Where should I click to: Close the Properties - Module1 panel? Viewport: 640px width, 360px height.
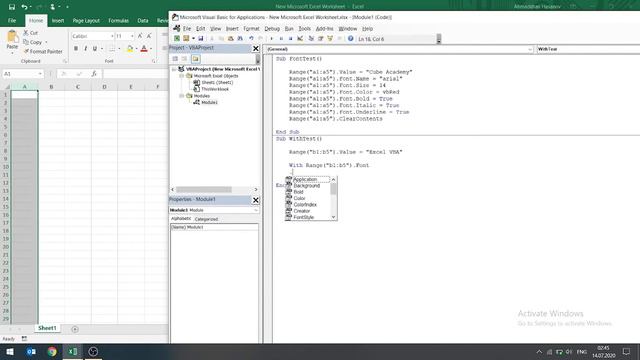tap(256, 200)
